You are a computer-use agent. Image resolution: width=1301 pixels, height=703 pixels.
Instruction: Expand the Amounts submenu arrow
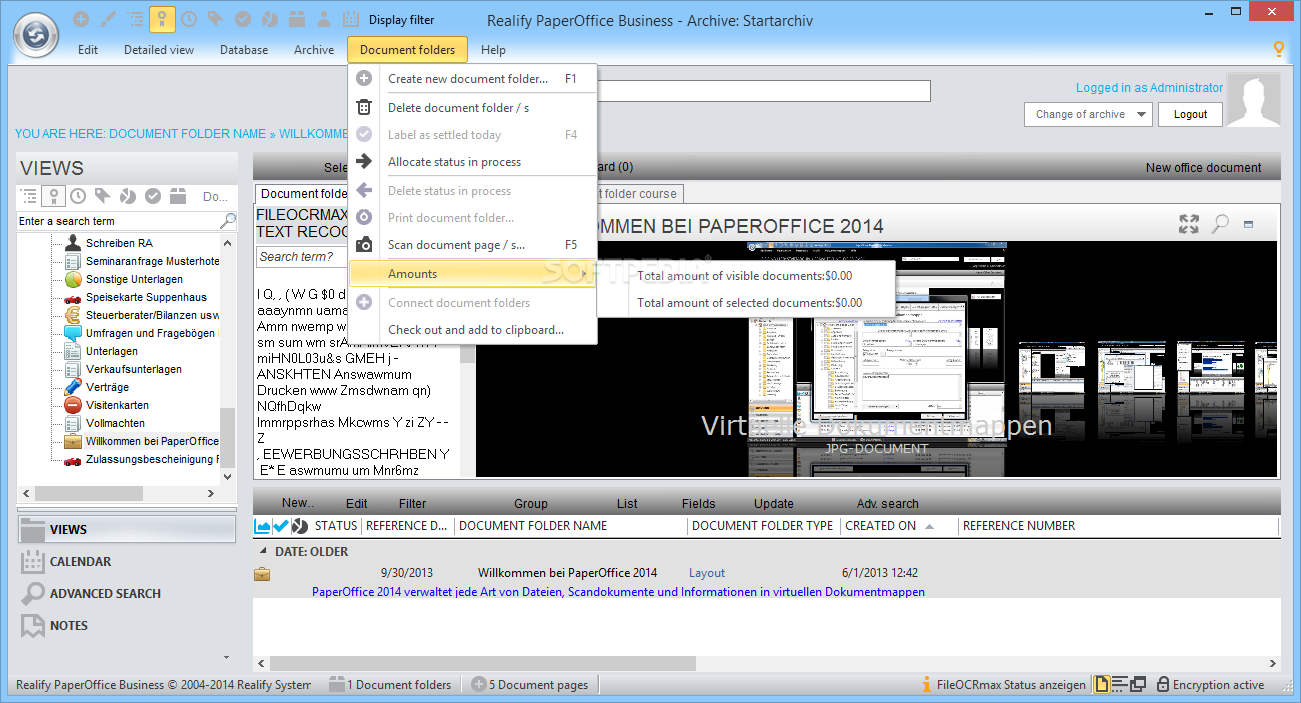click(x=584, y=274)
